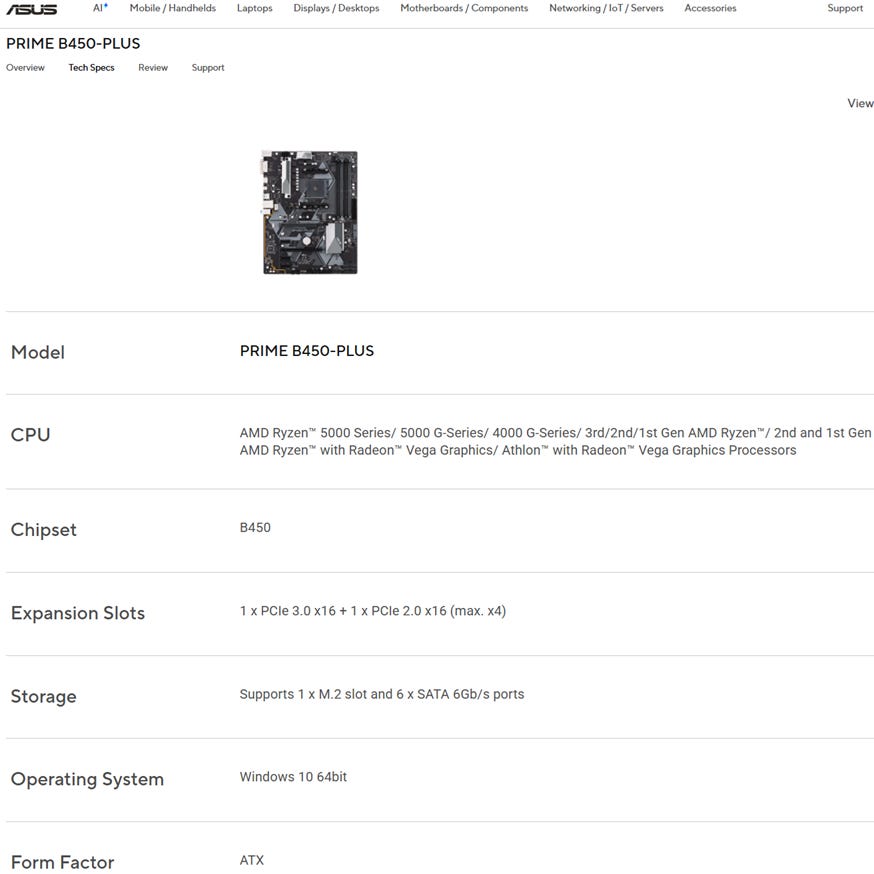Click the View link at the right edge
The height and width of the screenshot is (874, 874).
(x=860, y=103)
